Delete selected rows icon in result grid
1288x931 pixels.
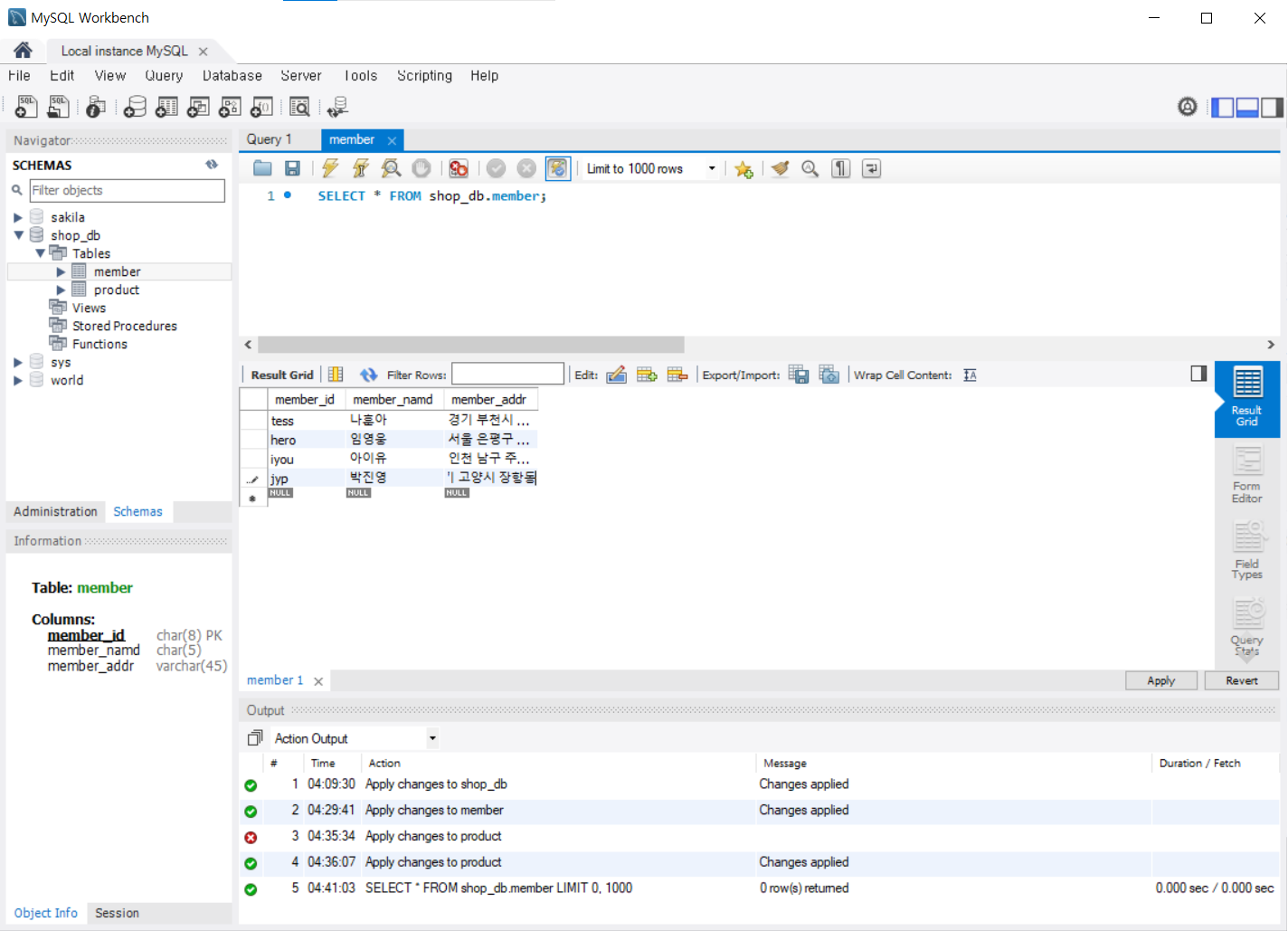tap(677, 375)
